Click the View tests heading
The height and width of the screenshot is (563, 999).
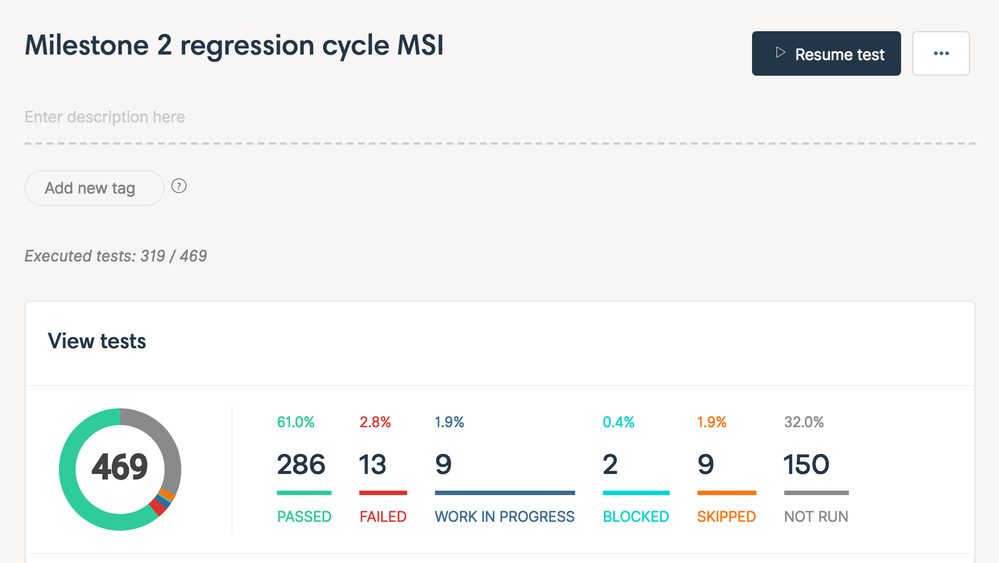(97, 341)
